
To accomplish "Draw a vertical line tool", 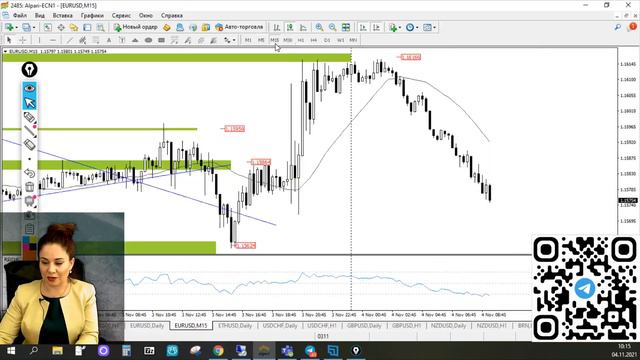I will (x=39, y=40).
